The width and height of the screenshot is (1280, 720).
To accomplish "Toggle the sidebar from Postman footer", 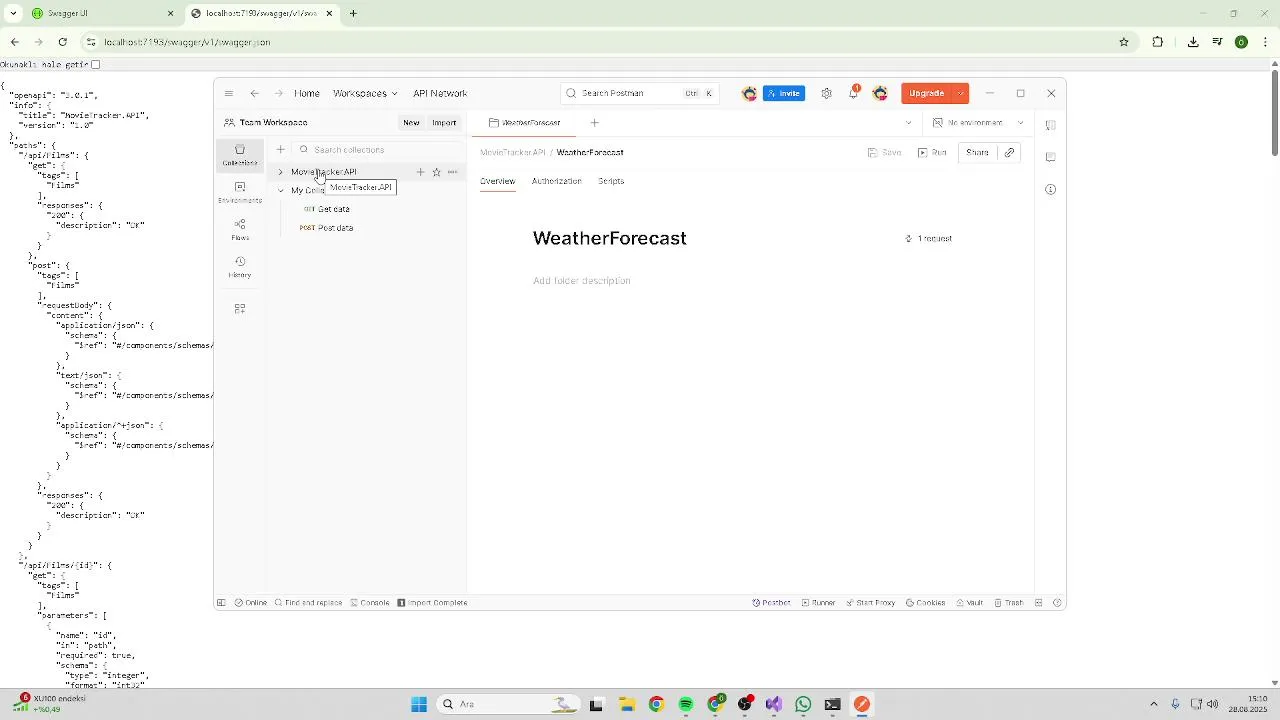I will point(221,603).
